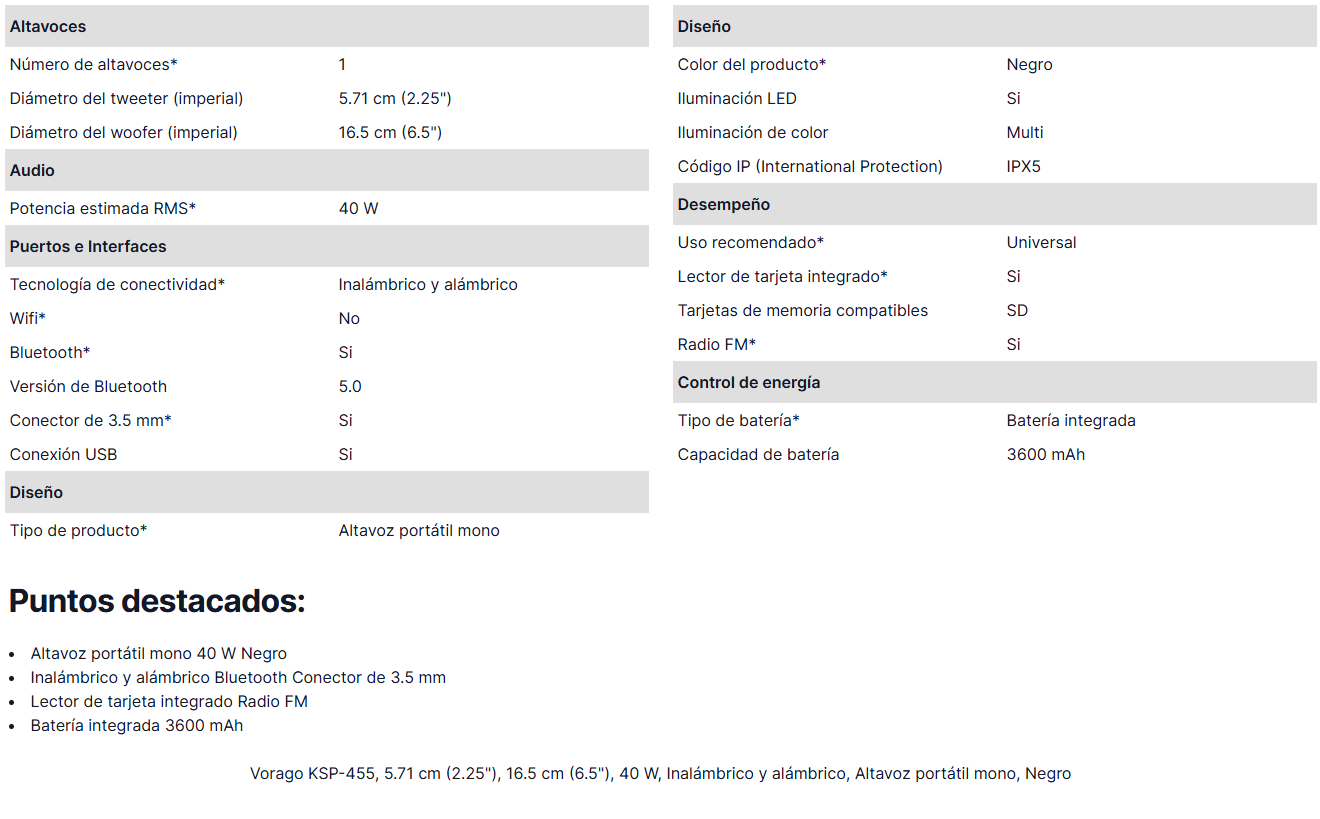Click the Altavoz portátil mono product type value

click(x=419, y=531)
